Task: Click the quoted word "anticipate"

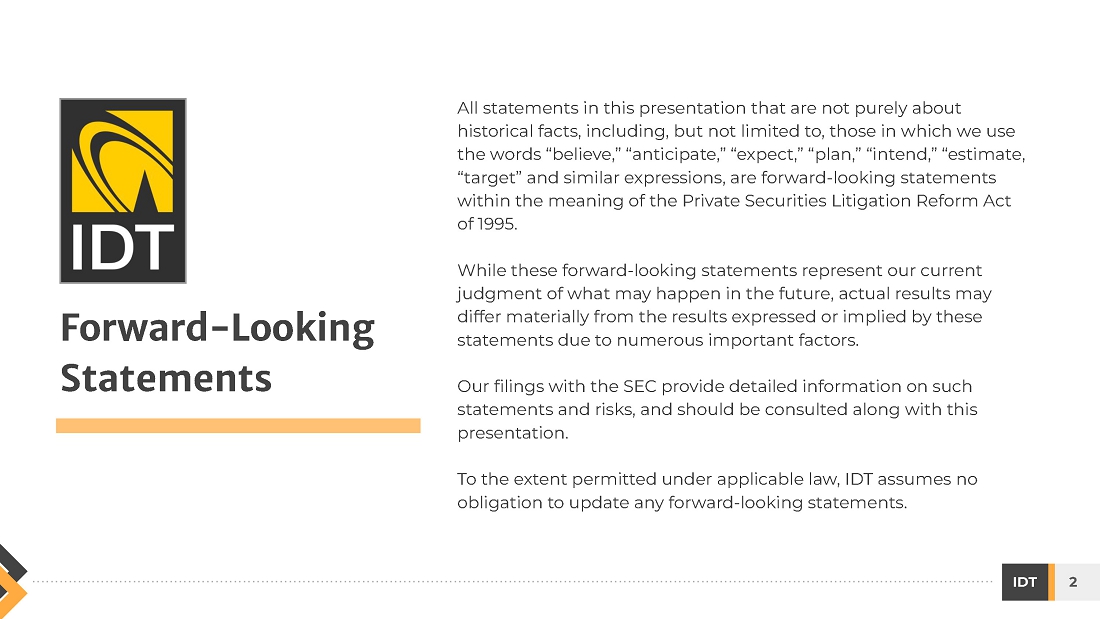Action: (x=676, y=155)
